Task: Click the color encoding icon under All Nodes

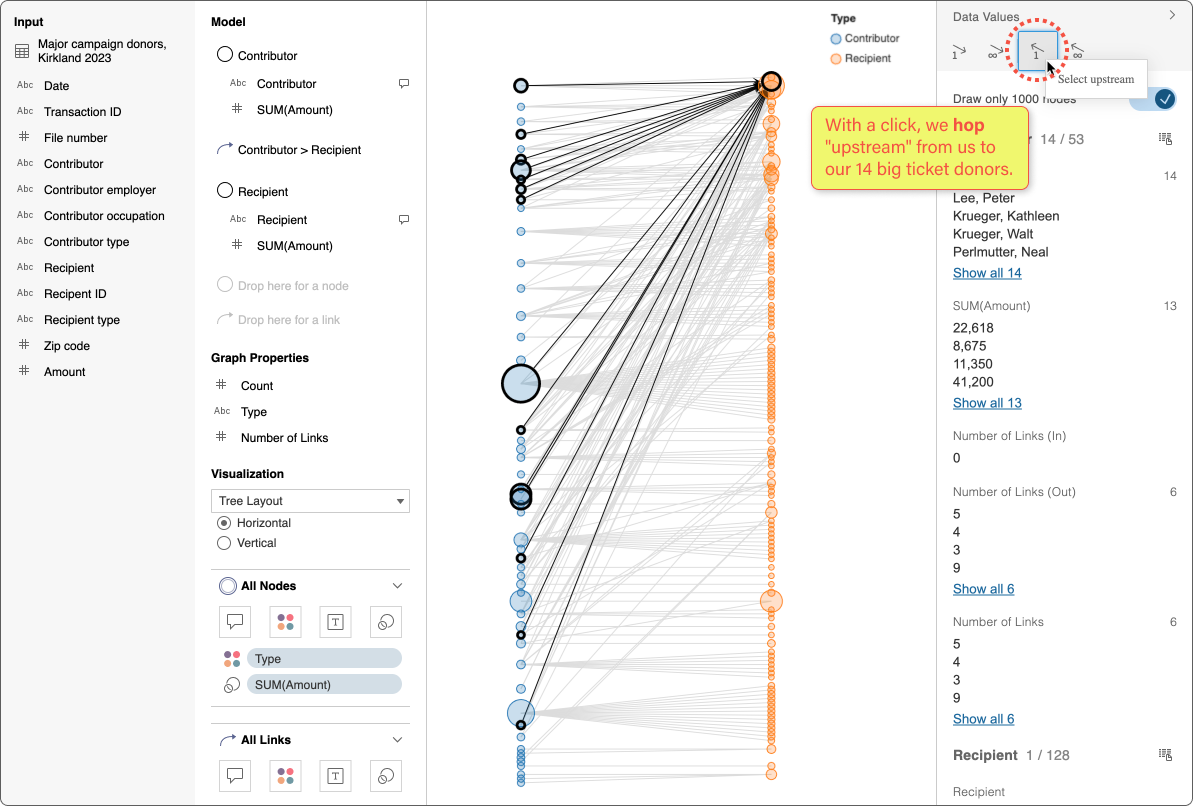Action: 285,621
